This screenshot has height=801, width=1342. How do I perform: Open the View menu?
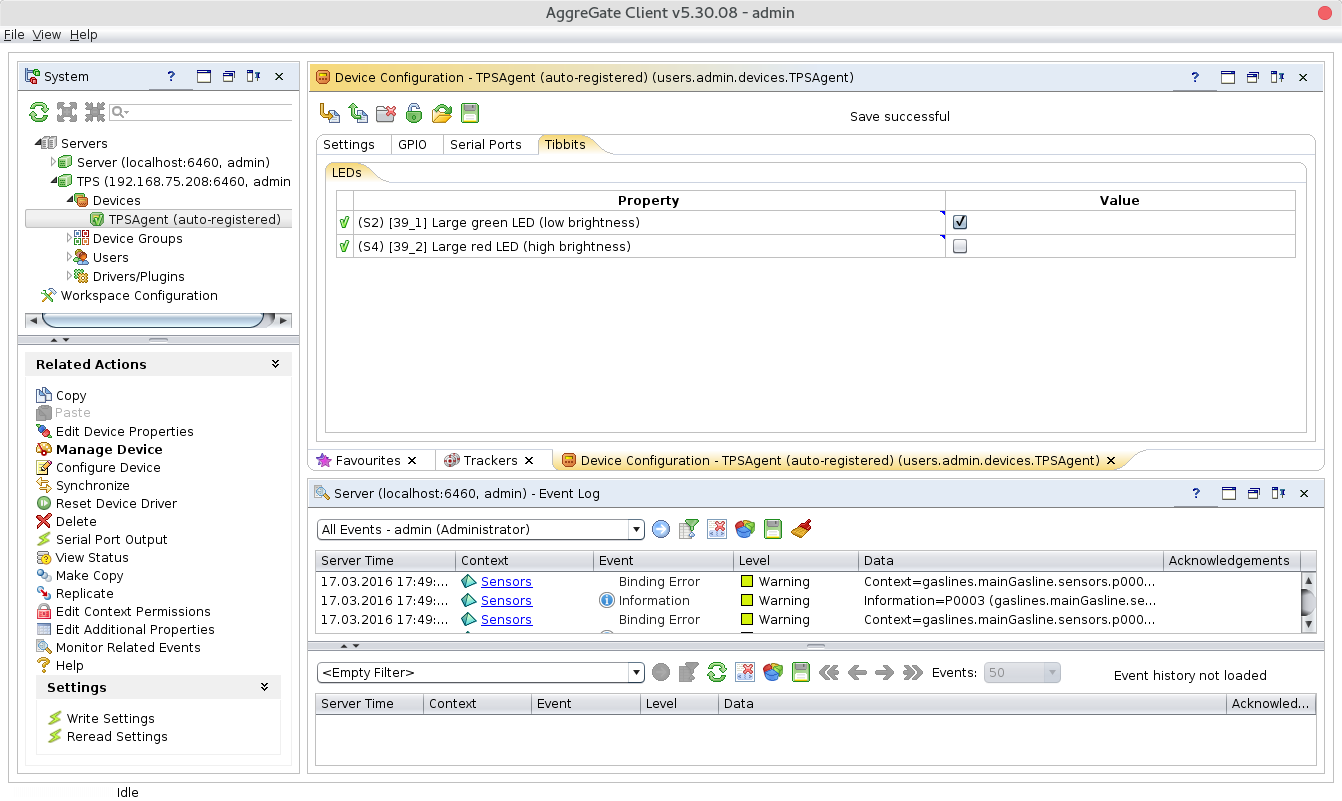coord(47,34)
